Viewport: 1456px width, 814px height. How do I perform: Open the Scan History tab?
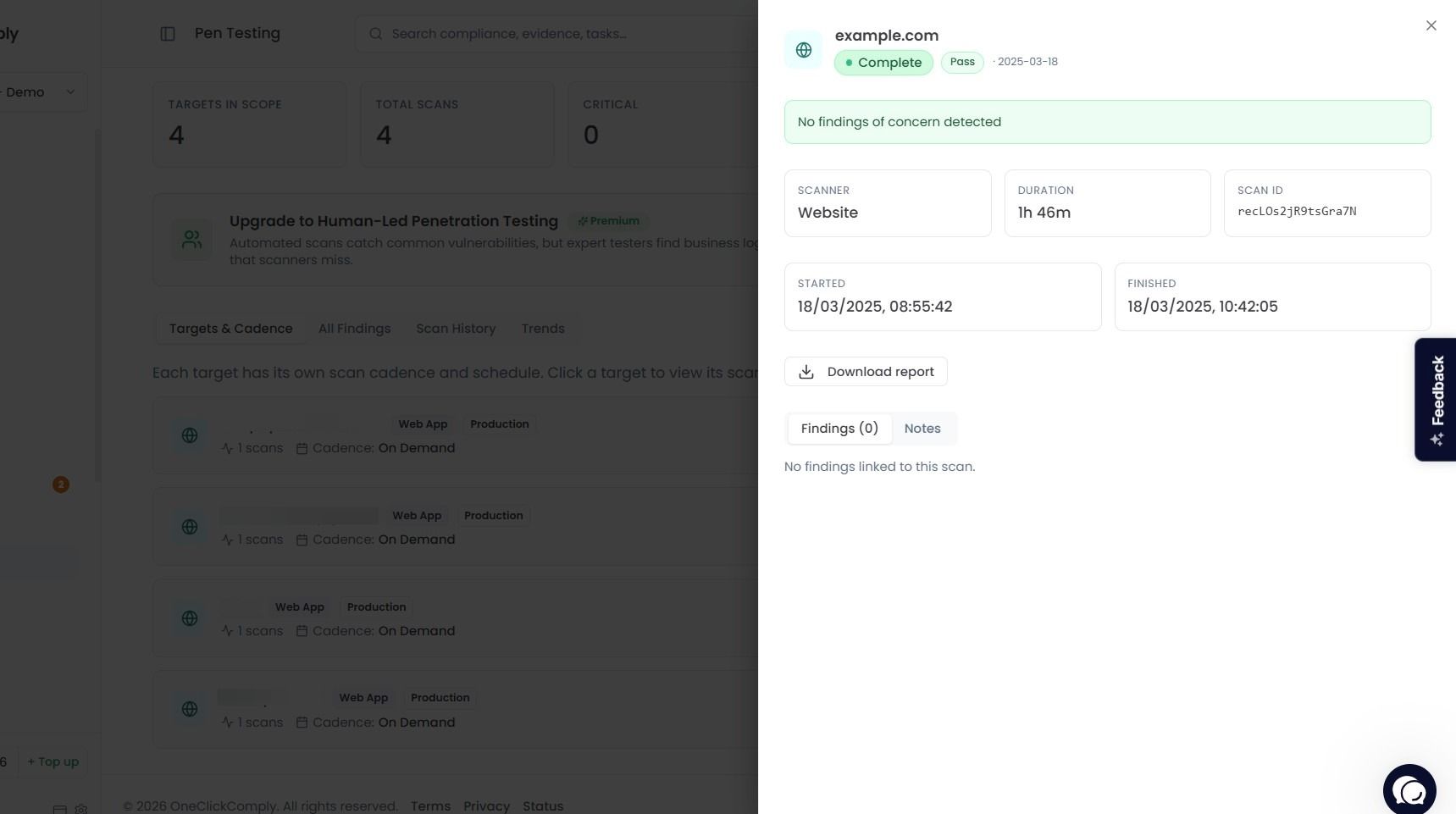coord(456,329)
